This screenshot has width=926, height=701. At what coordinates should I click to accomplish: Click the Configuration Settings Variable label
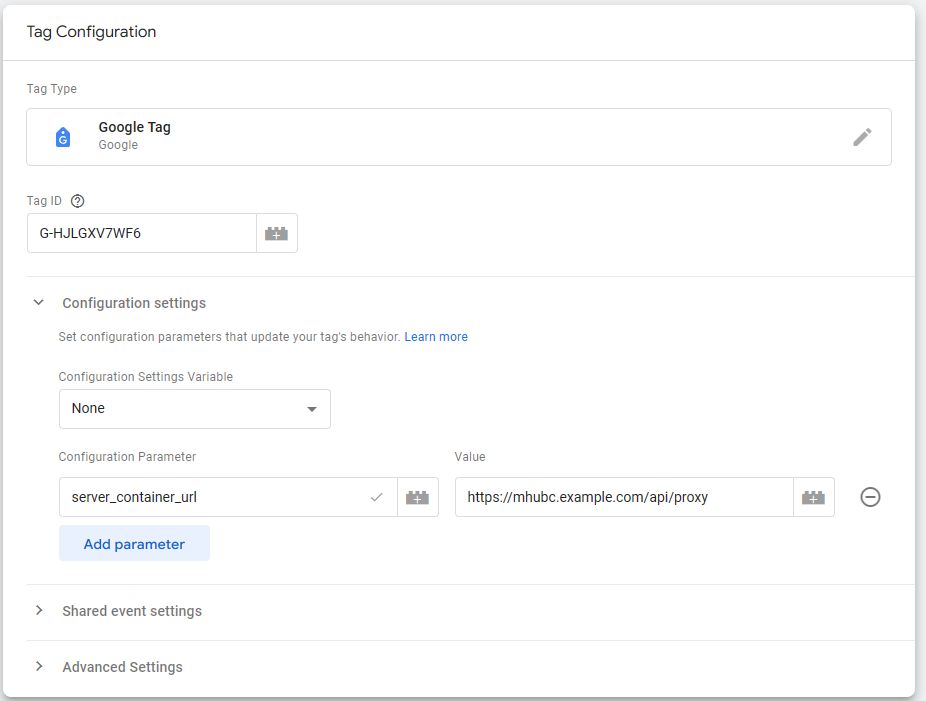pyautogui.click(x=145, y=377)
